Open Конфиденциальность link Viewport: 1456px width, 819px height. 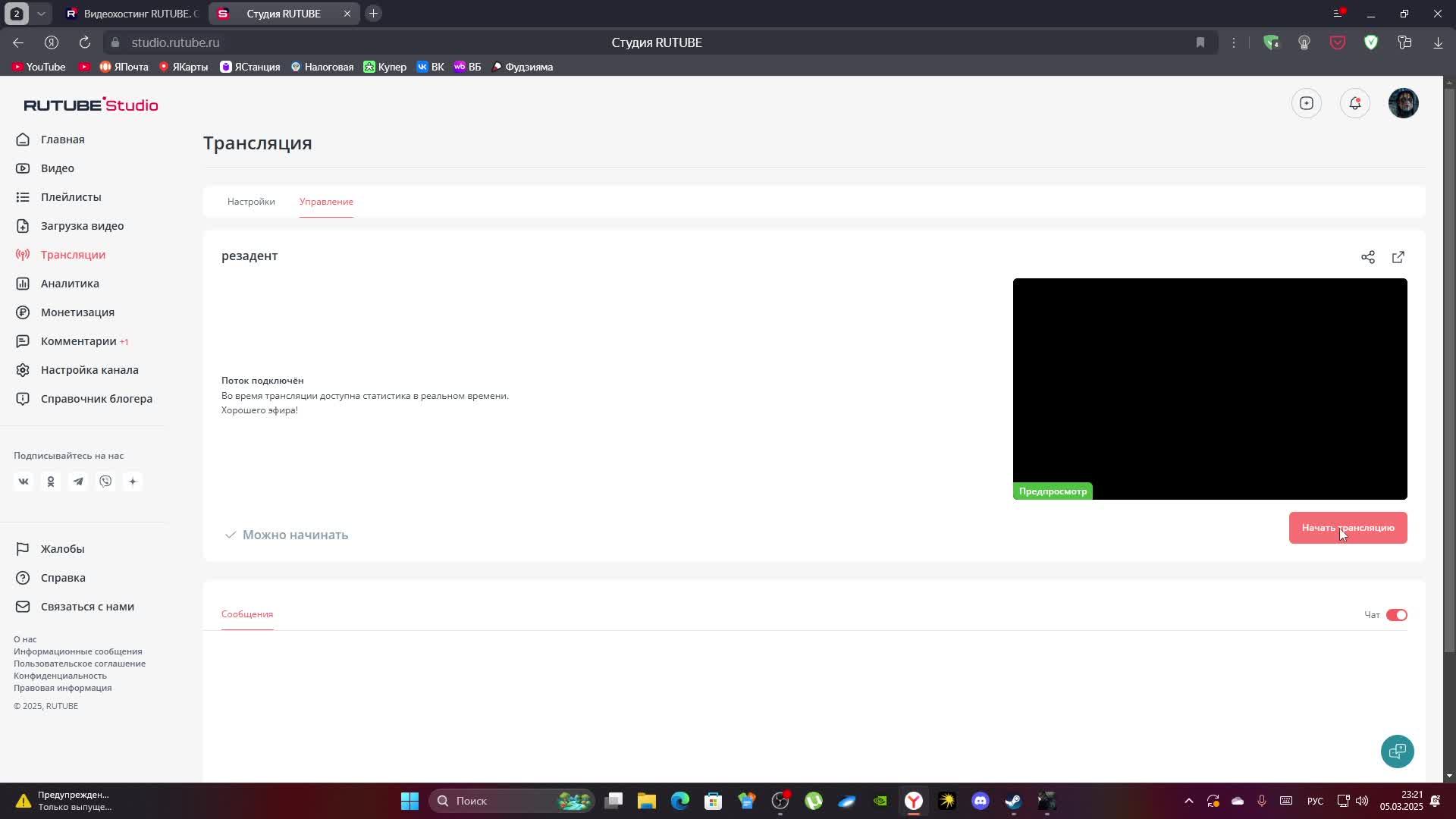pos(60,676)
